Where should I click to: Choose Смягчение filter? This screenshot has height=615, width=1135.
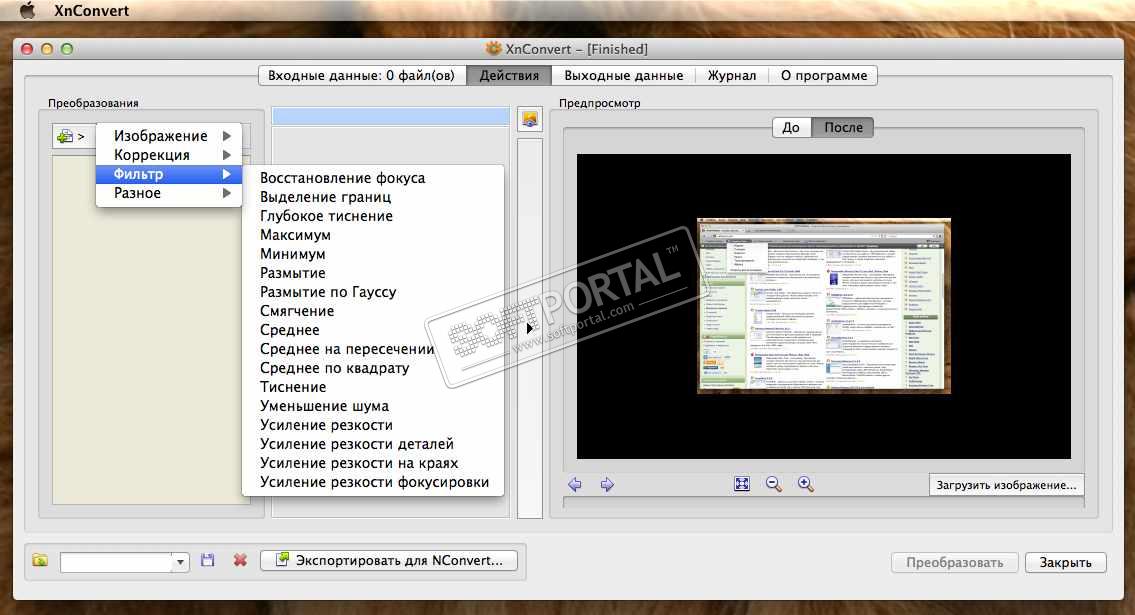[x=373, y=311]
